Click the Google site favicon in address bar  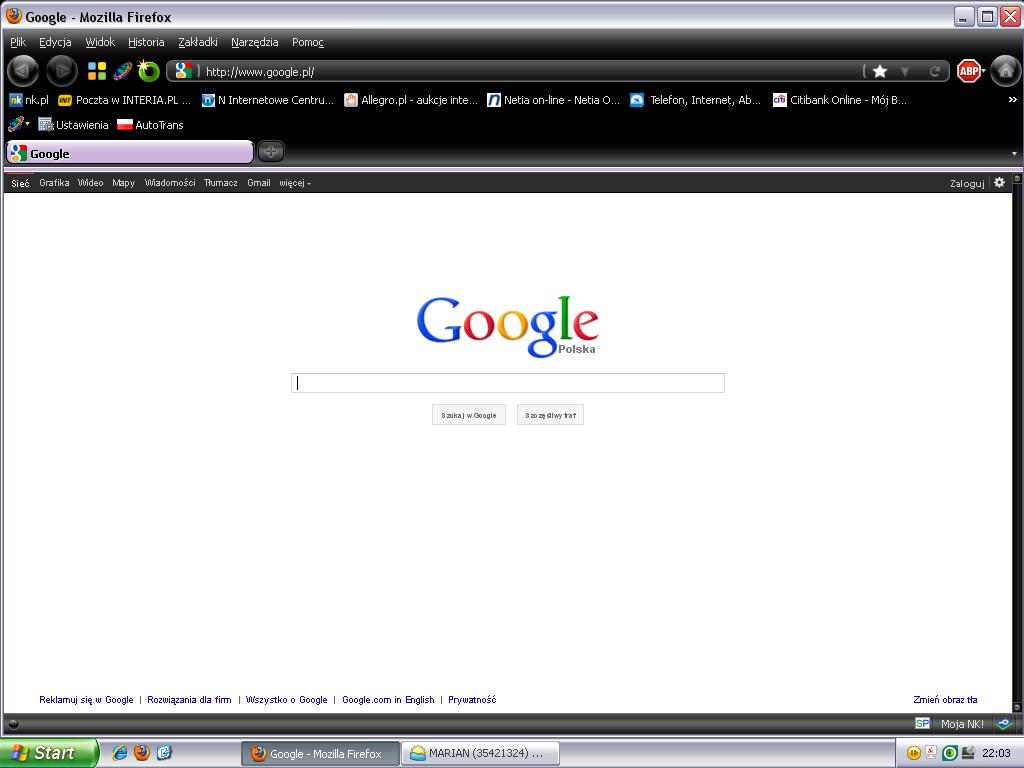tap(184, 71)
